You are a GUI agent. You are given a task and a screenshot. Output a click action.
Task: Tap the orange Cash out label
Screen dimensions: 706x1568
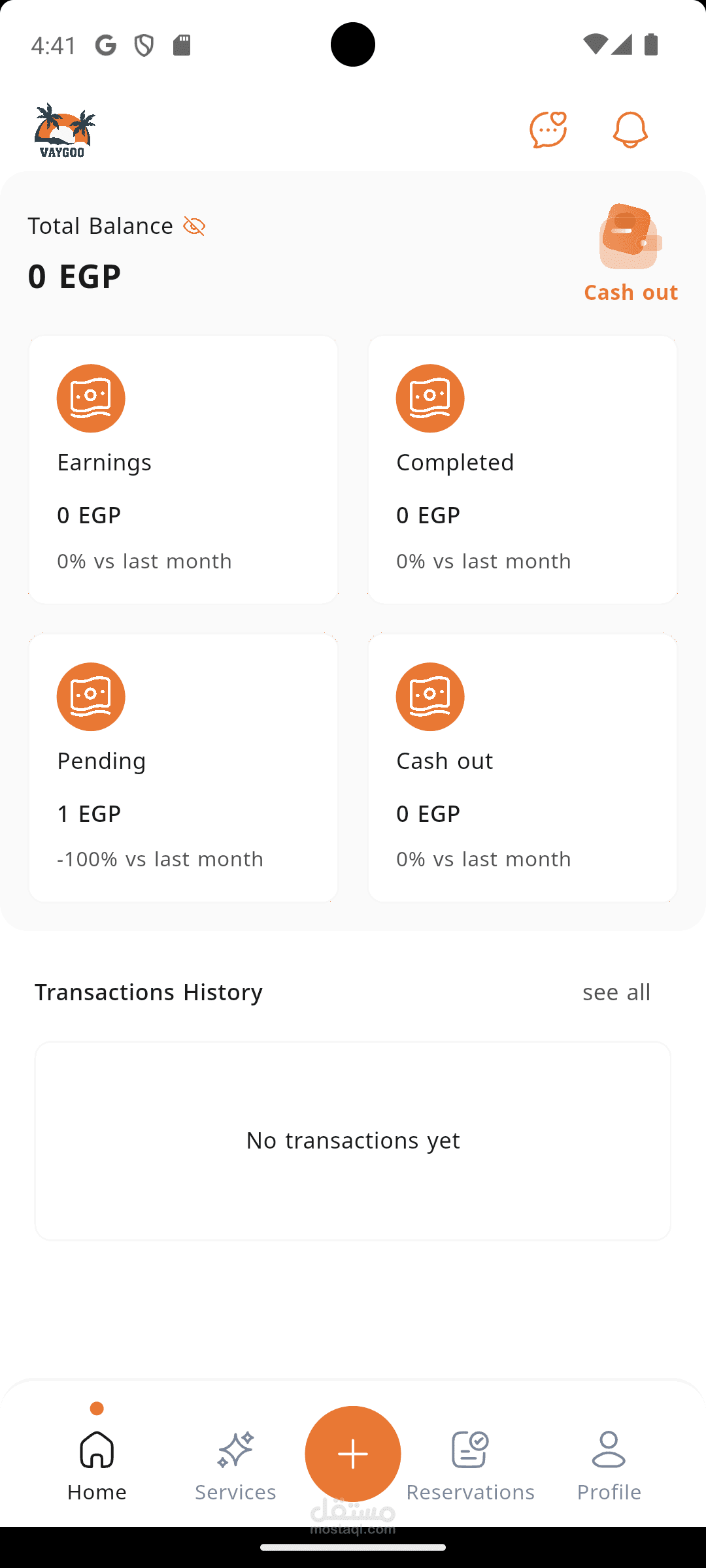click(x=631, y=292)
